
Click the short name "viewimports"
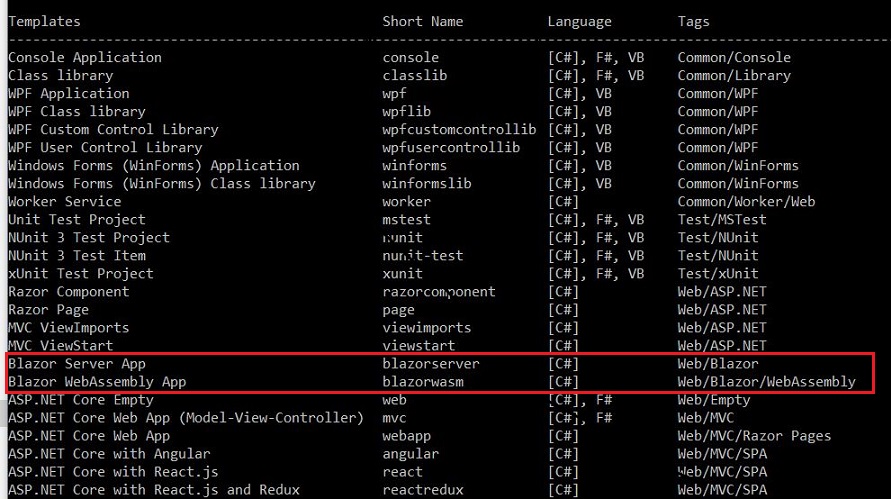pos(427,328)
